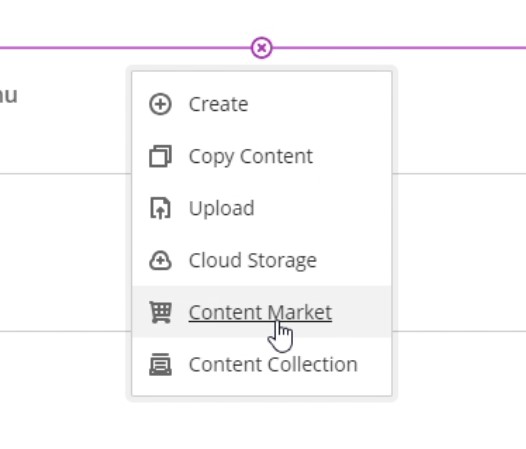
Task: Click blank space right of Create label
Action: click(320, 104)
